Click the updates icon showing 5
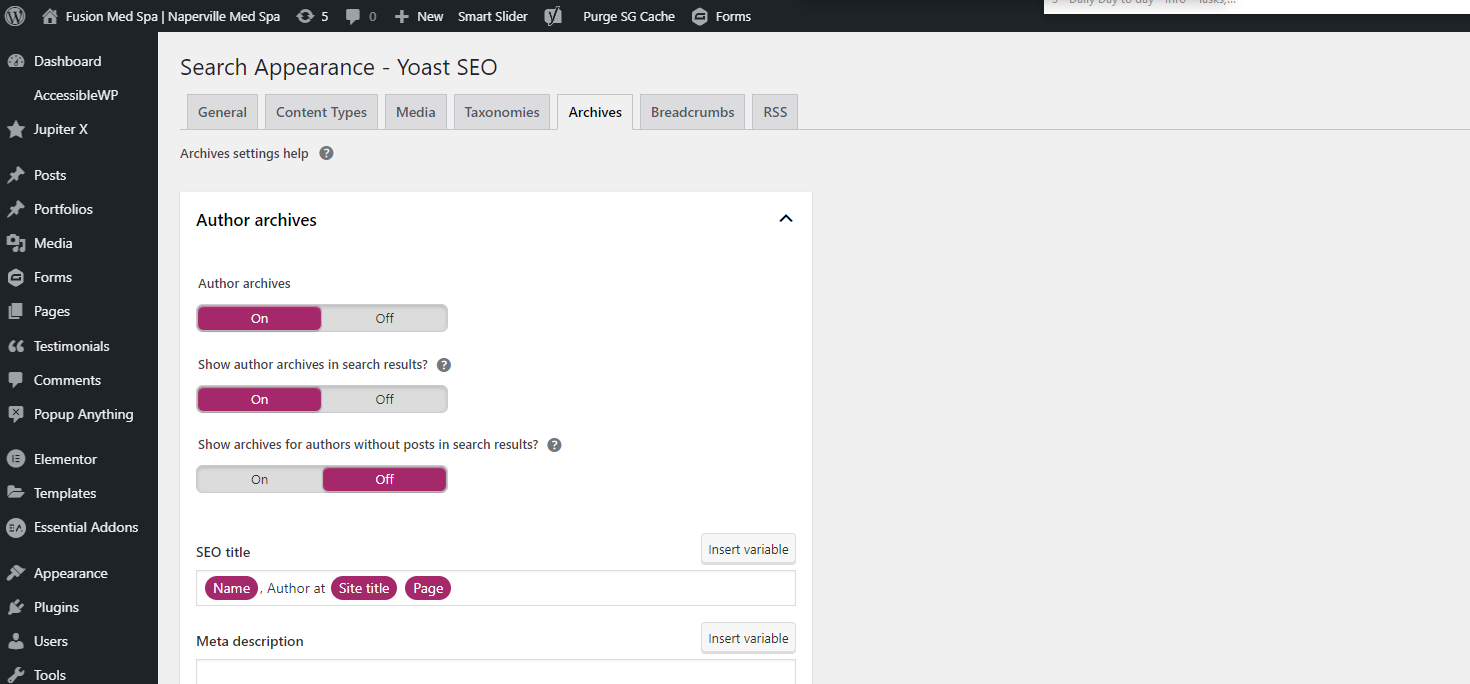1470x684 pixels. (x=305, y=16)
